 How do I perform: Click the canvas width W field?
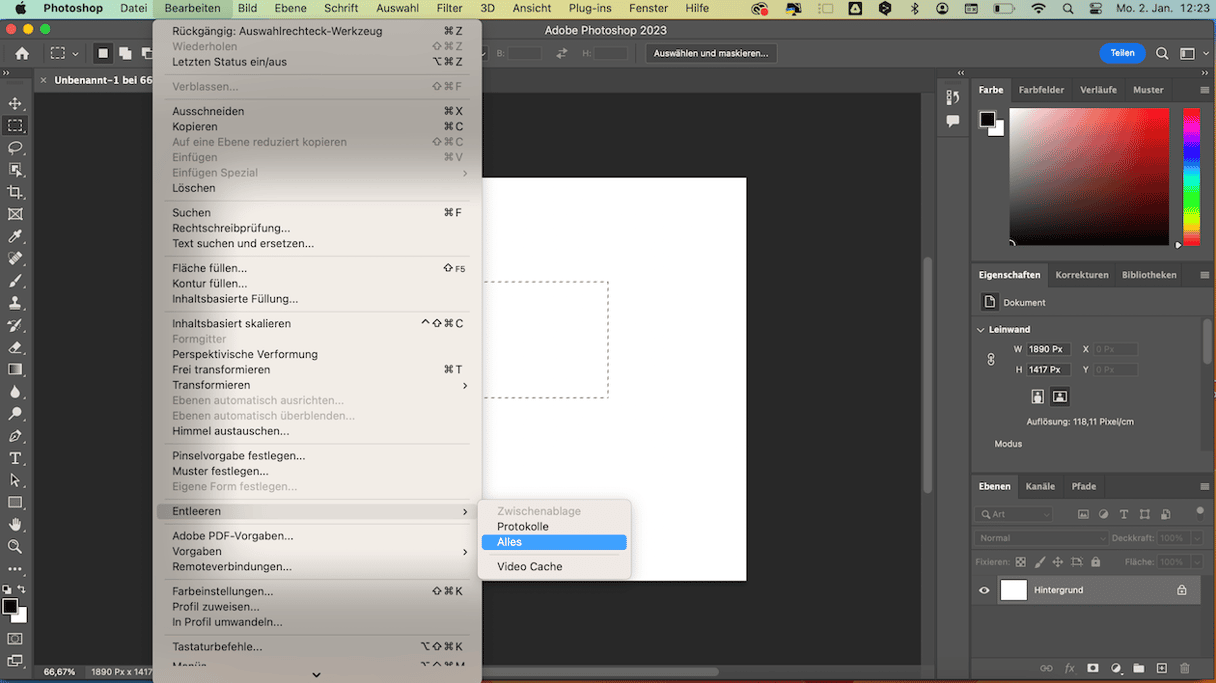click(x=1049, y=349)
